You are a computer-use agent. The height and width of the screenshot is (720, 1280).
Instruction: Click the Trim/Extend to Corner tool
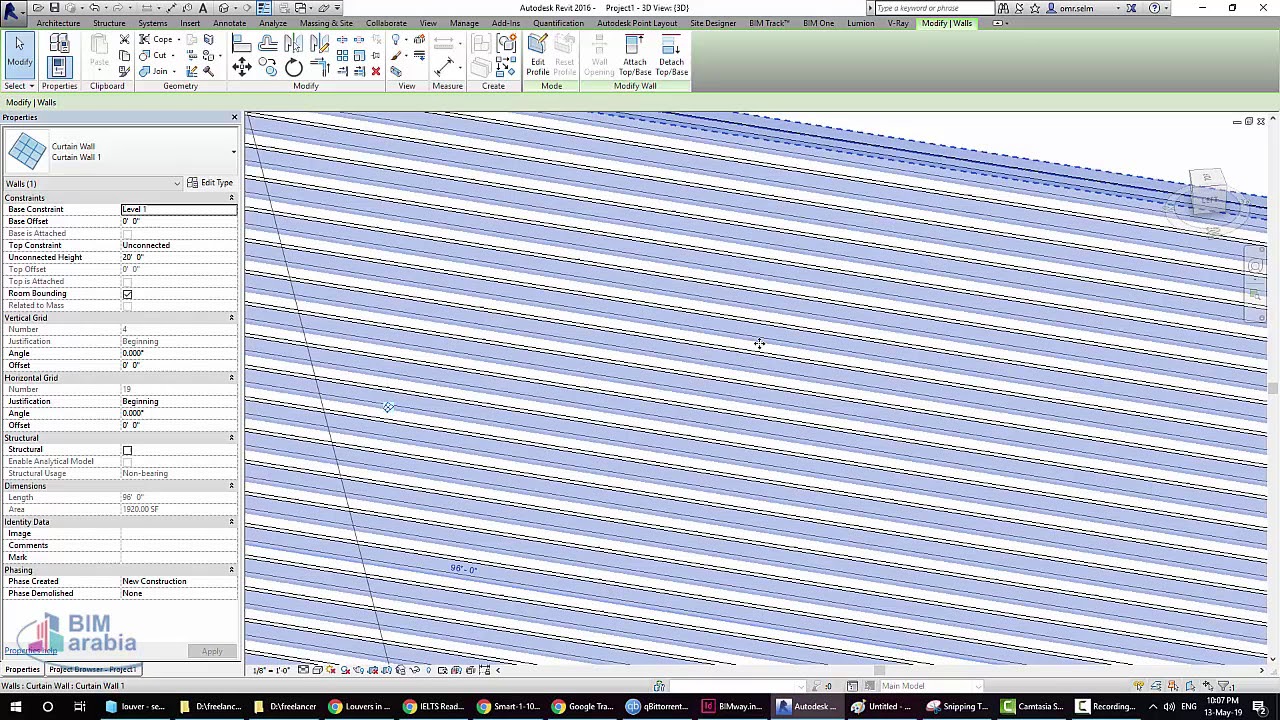click(319, 67)
